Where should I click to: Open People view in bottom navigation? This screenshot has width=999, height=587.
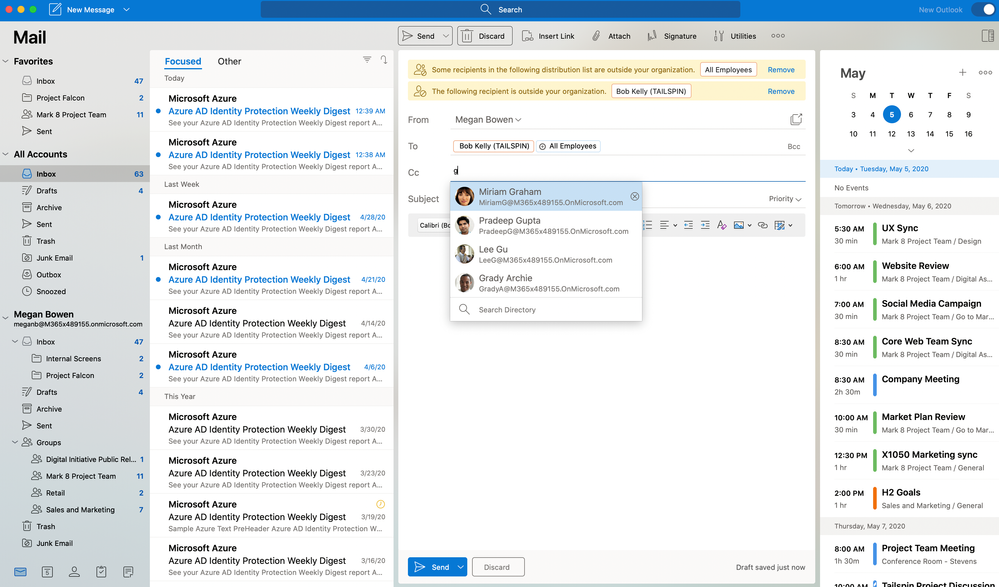coord(74,572)
